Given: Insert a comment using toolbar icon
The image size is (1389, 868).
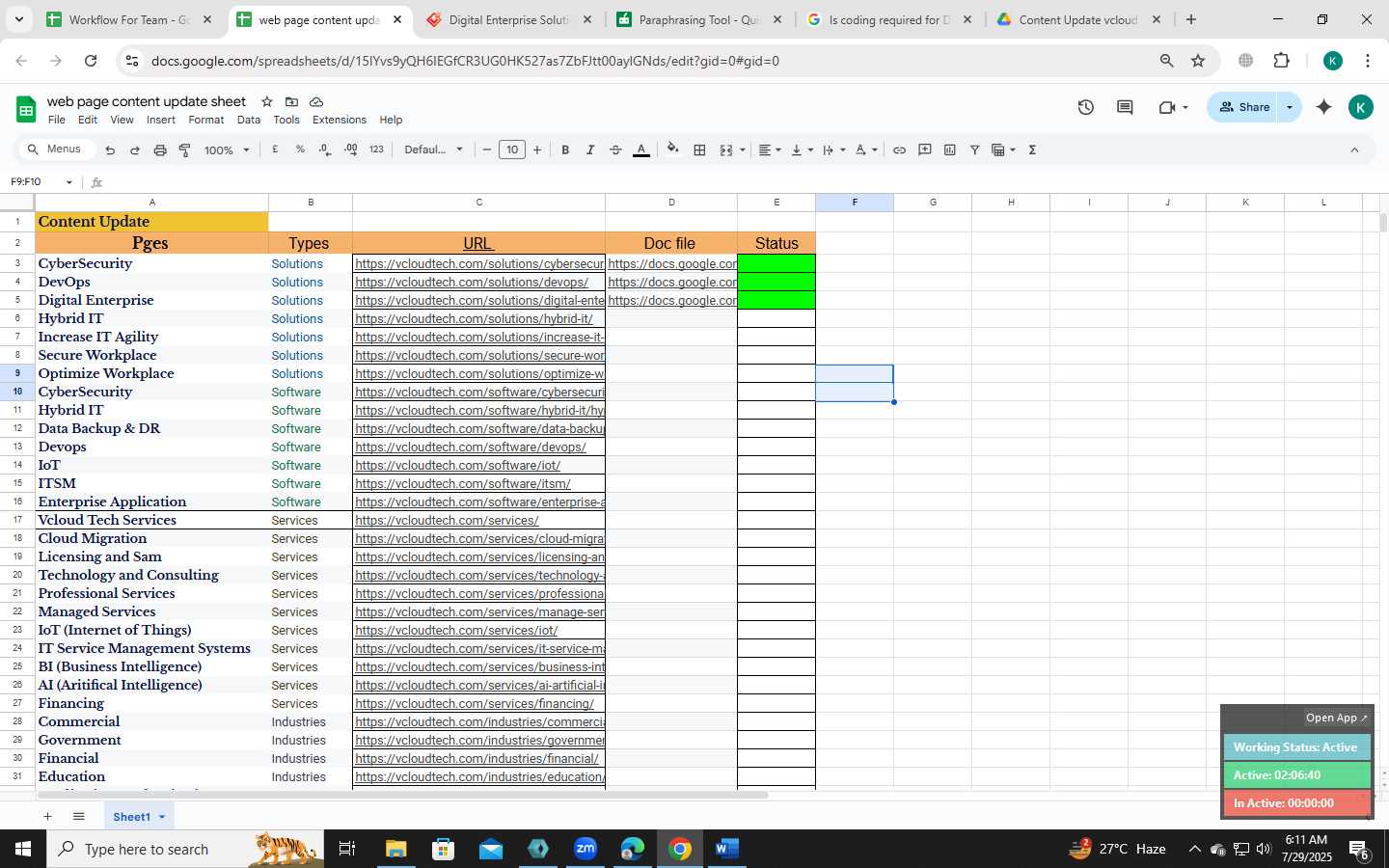Looking at the screenshot, I should pos(925,149).
